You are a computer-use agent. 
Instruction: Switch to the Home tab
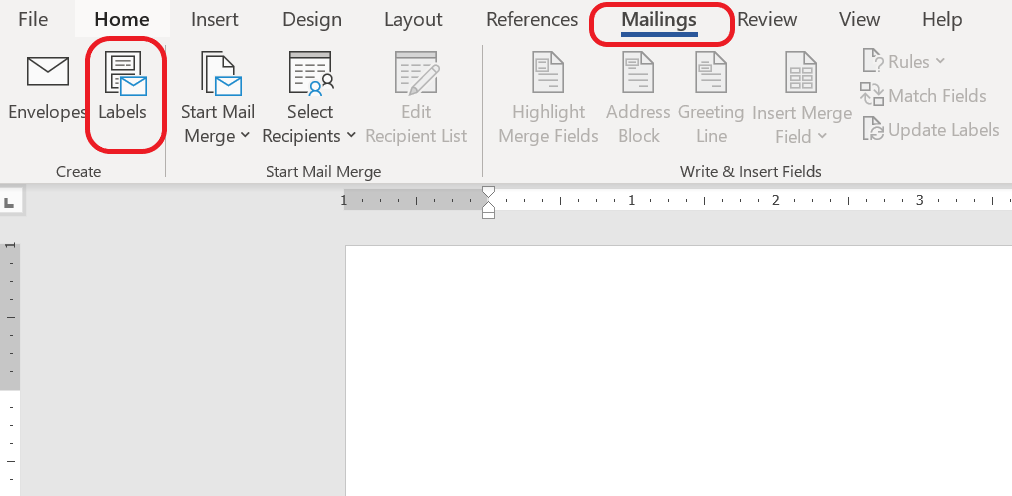121,20
